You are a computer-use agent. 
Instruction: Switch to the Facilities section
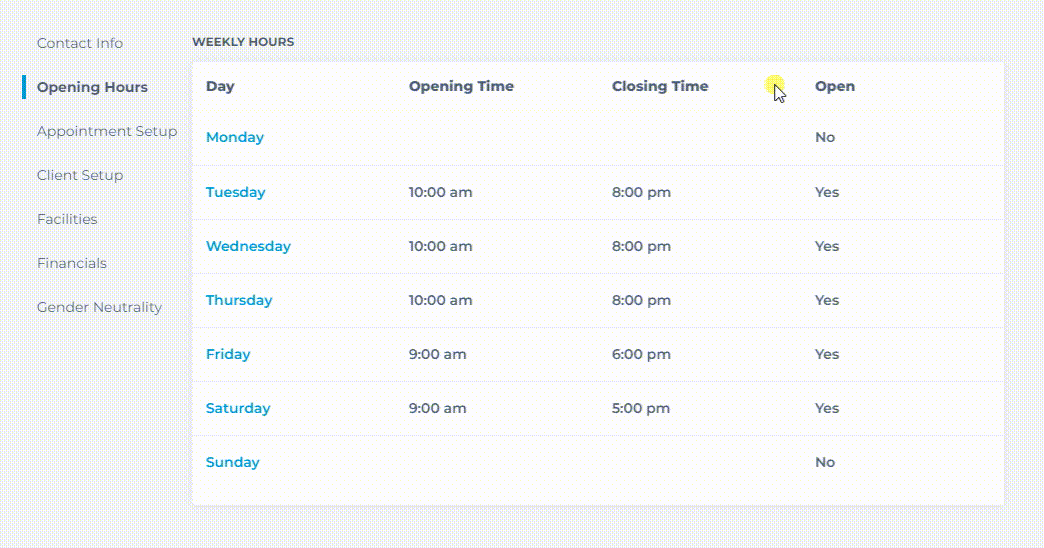click(x=67, y=219)
